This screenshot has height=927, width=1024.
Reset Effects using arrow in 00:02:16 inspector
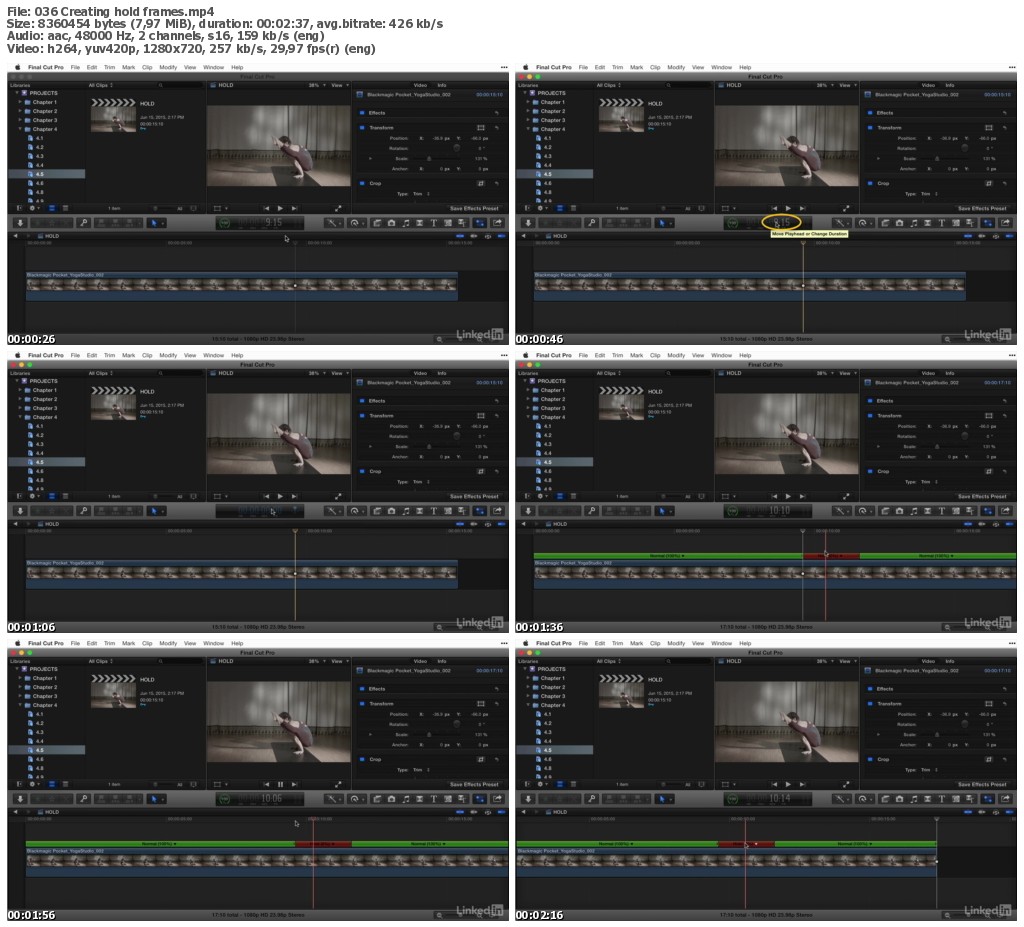[x=1005, y=689]
